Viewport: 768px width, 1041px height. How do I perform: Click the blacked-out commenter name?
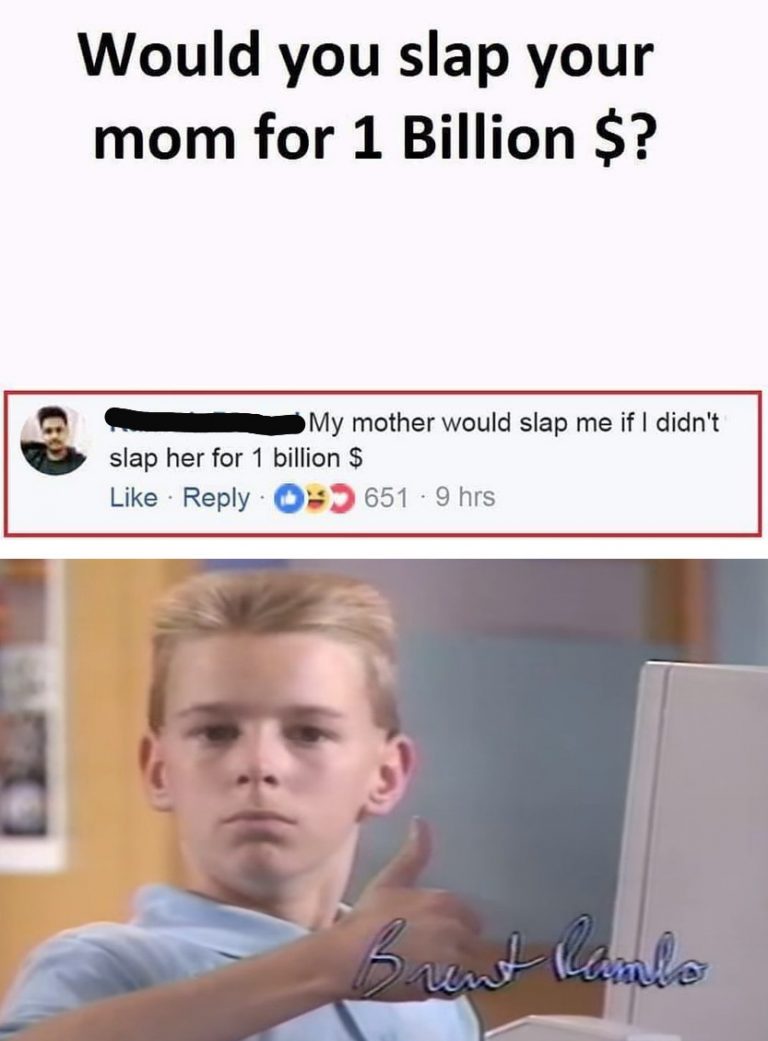204,422
